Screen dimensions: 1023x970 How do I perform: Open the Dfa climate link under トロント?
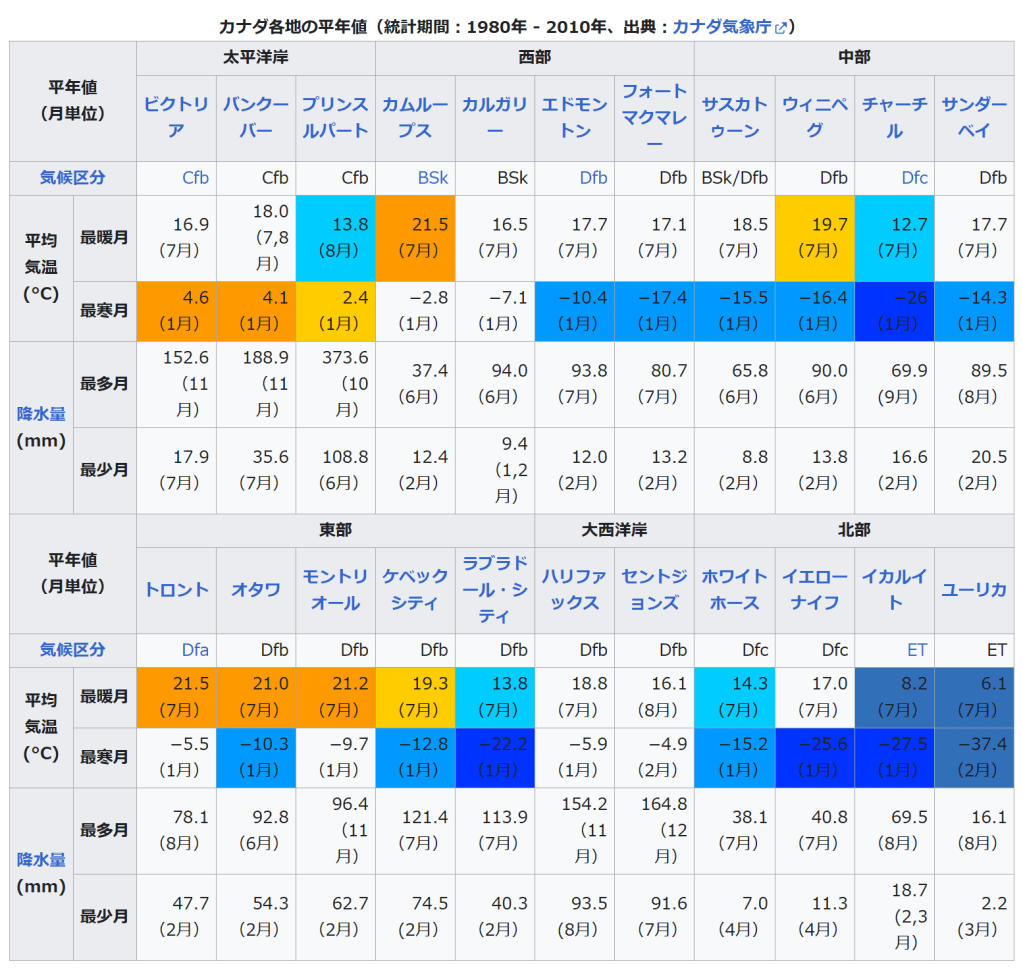[x=196, y=650]
